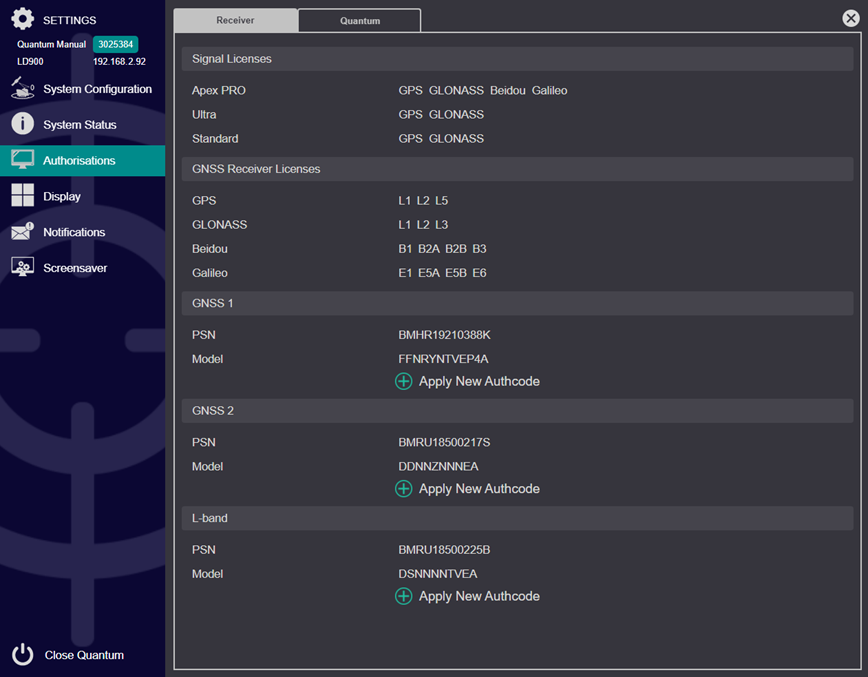Screen dimensions: 868x677
Task: Click the green plus icon under GNSS 1
Action: (403, 381)
